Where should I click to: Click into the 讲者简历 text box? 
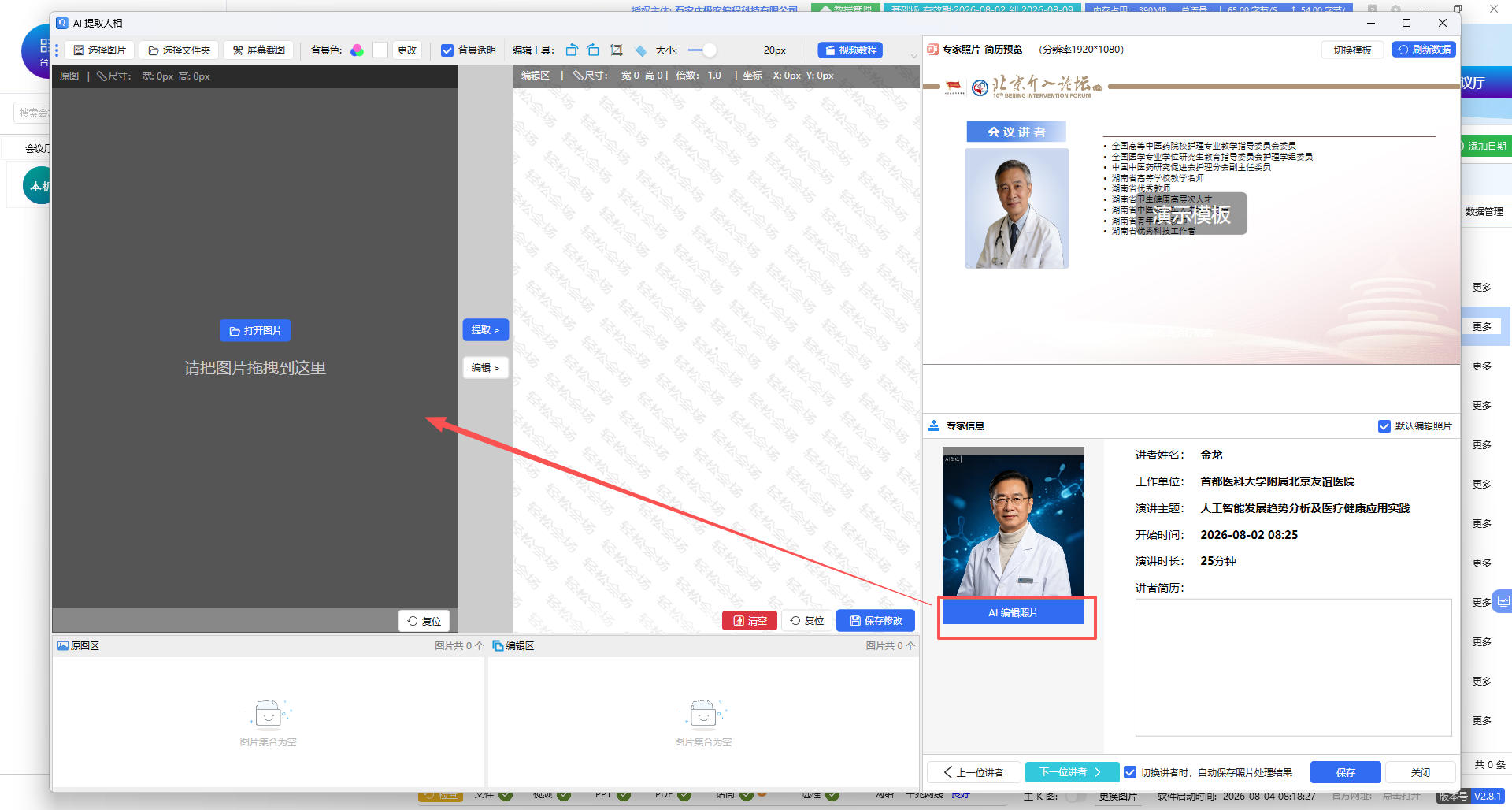point(1293,667)
